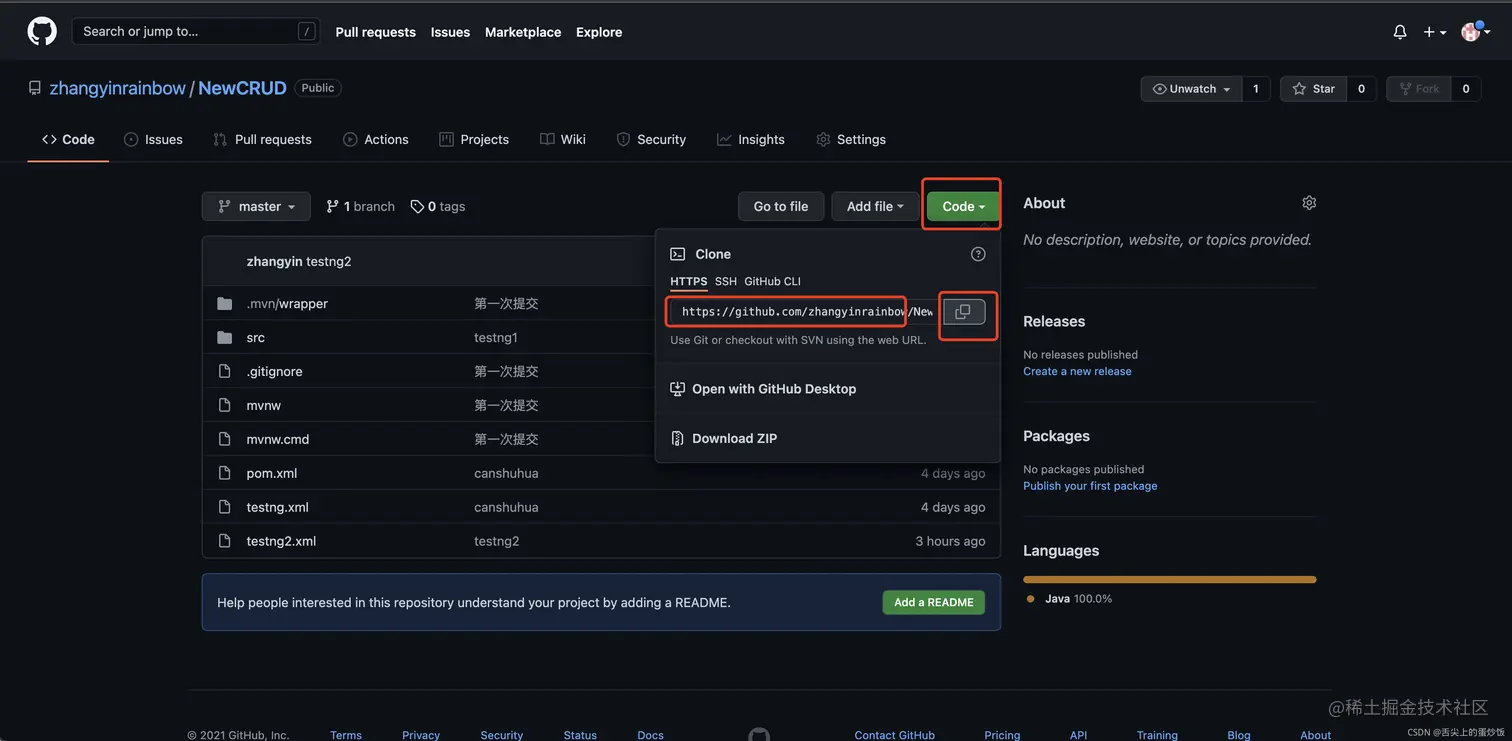Click the Add a README button
The height and width of the screenshot is (741, 1512).
(934, 602)
